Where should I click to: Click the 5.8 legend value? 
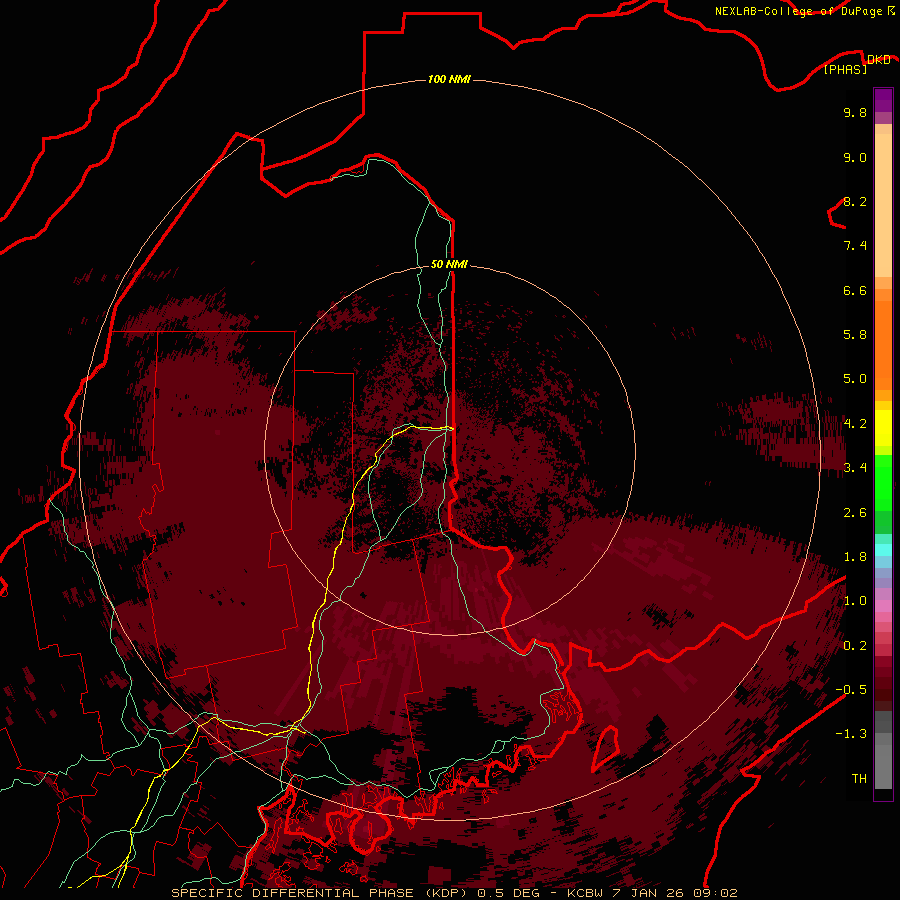tap(855, 335)
